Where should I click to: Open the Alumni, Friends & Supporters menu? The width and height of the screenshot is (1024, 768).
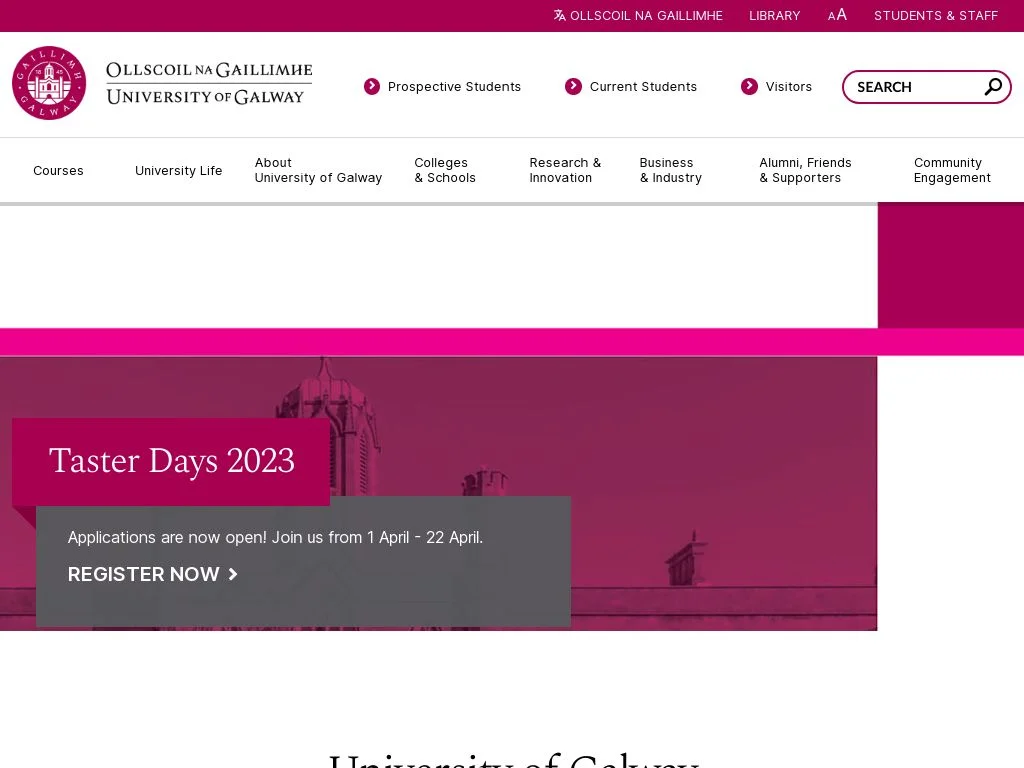click(805, 170)
